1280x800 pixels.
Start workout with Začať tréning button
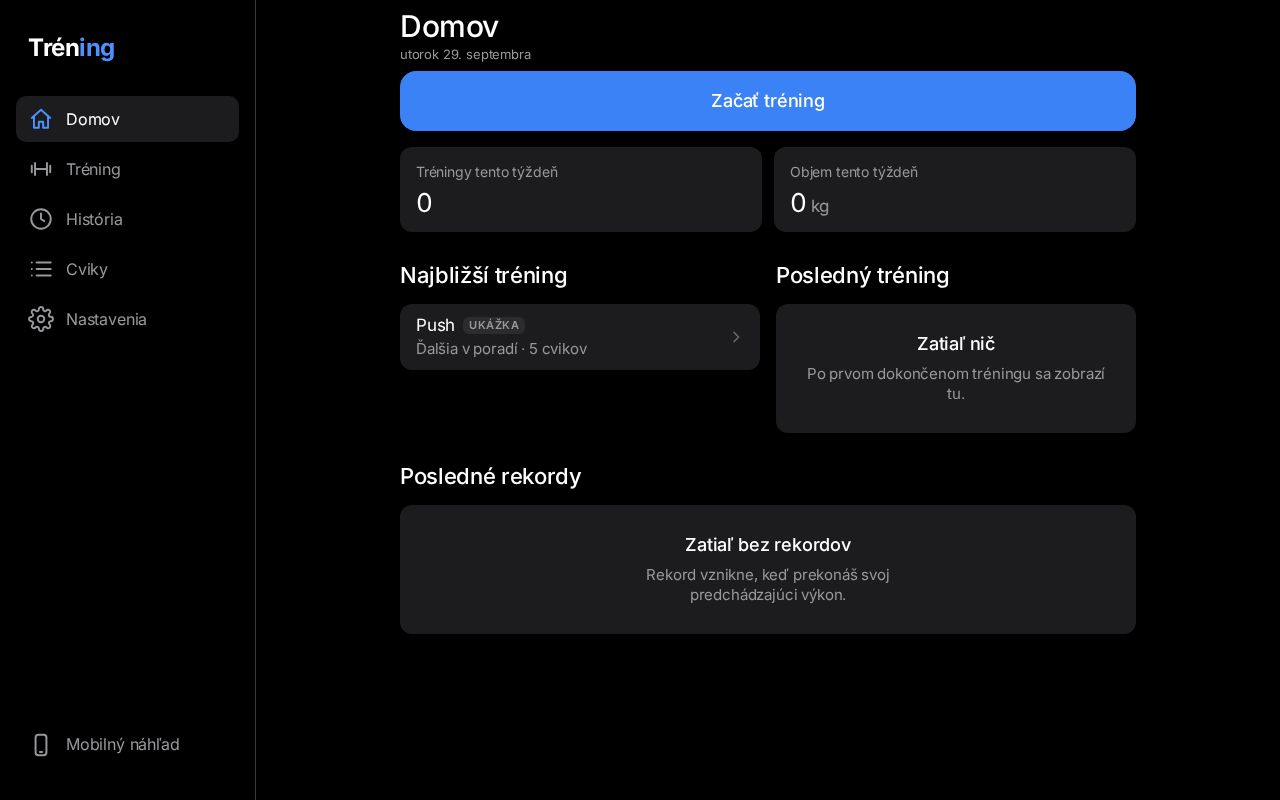[x=768, y=101]
